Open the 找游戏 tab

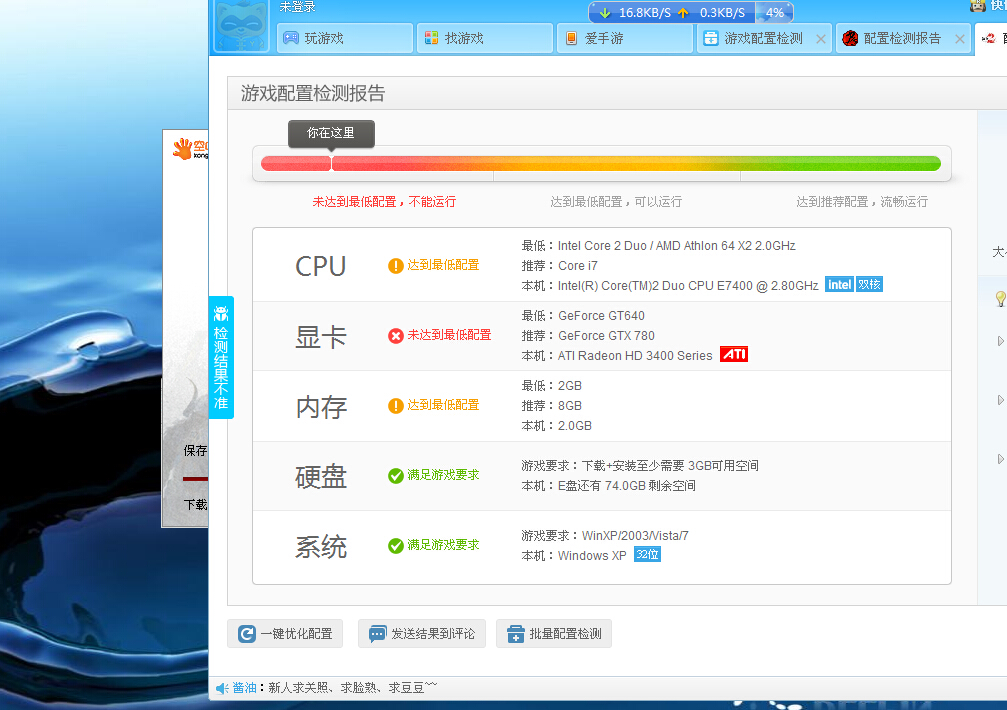[485, 39]
